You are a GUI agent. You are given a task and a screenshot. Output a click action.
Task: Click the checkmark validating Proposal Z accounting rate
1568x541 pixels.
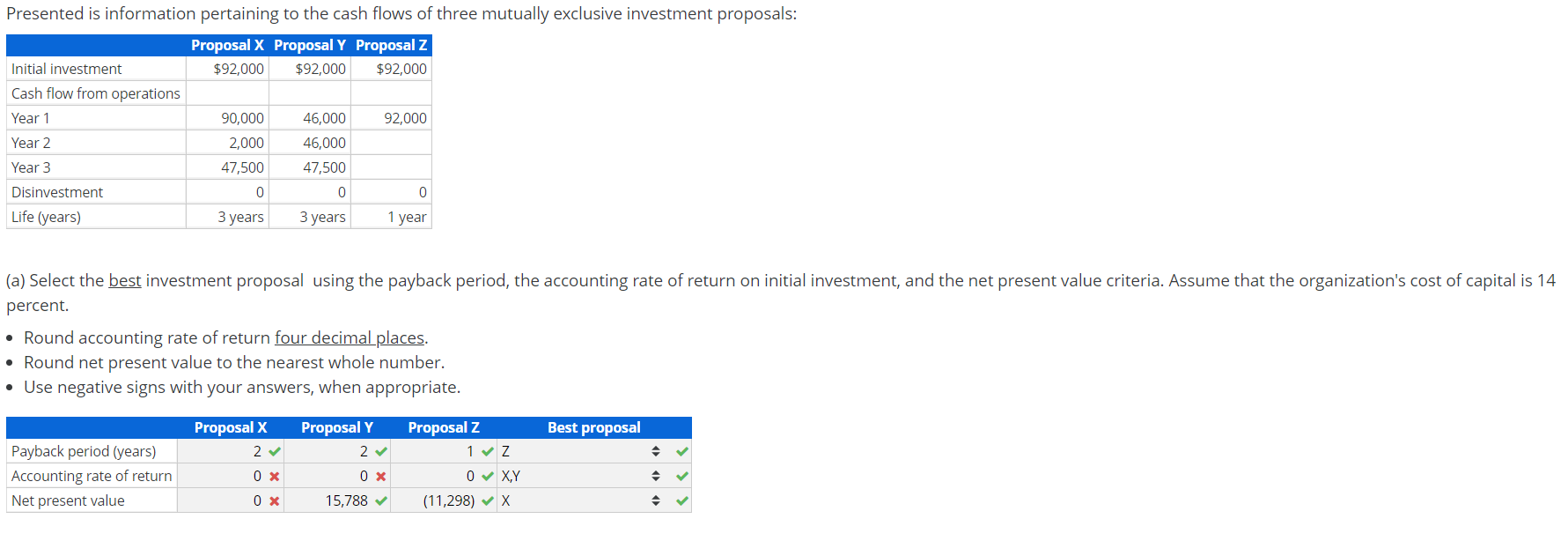pos(487,476)
